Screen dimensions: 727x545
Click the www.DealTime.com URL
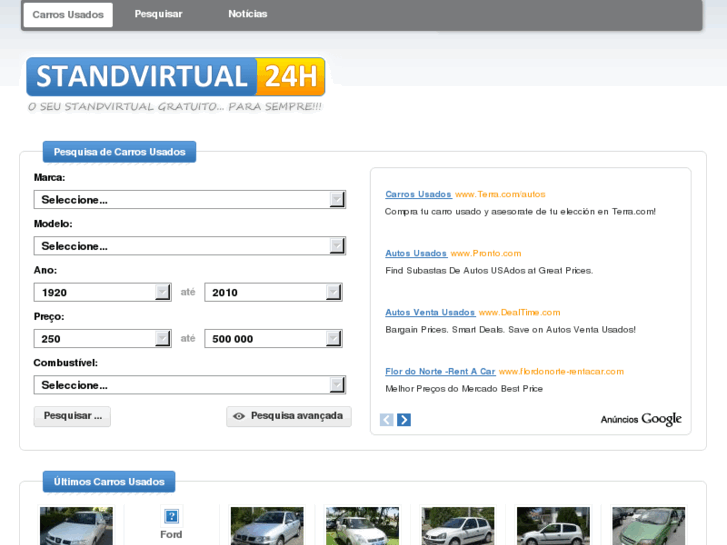(519, 312)
